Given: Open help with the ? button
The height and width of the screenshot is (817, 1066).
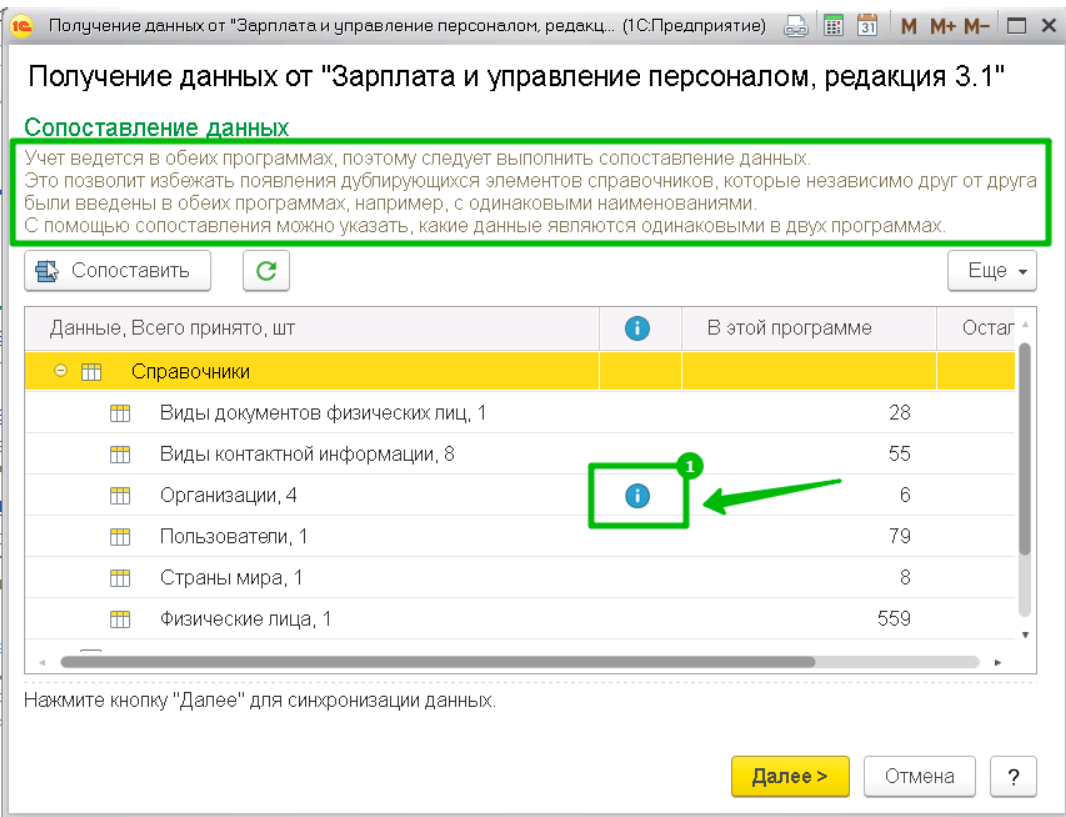Looking at the screenshot, I should (x=1012, y=776).
